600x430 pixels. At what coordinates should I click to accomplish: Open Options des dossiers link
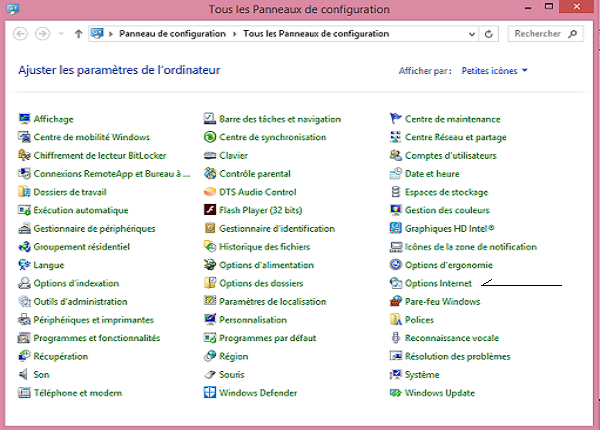pos(261,283)
